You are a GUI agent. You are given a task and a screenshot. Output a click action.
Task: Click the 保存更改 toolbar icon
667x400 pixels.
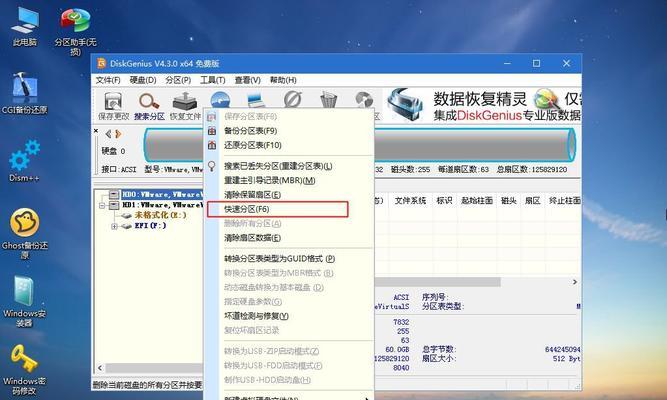(x=113, y=106)
